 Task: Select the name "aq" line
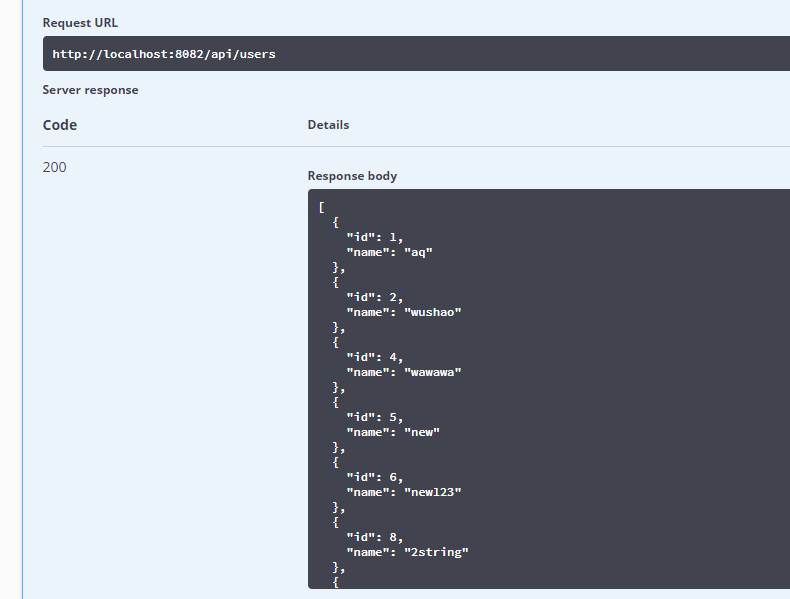(389, 253)
